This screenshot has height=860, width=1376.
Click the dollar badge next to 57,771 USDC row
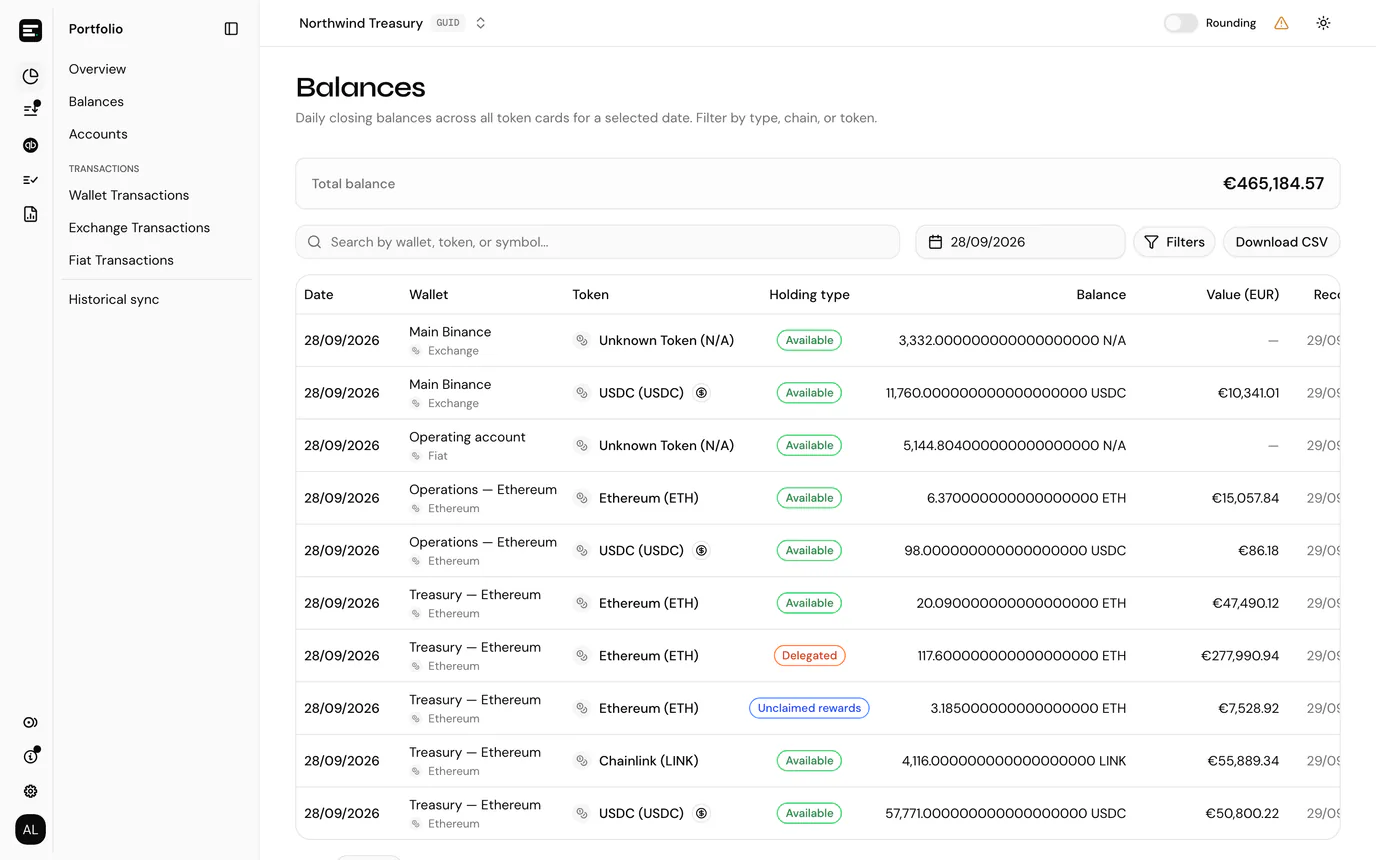[701, 813]
